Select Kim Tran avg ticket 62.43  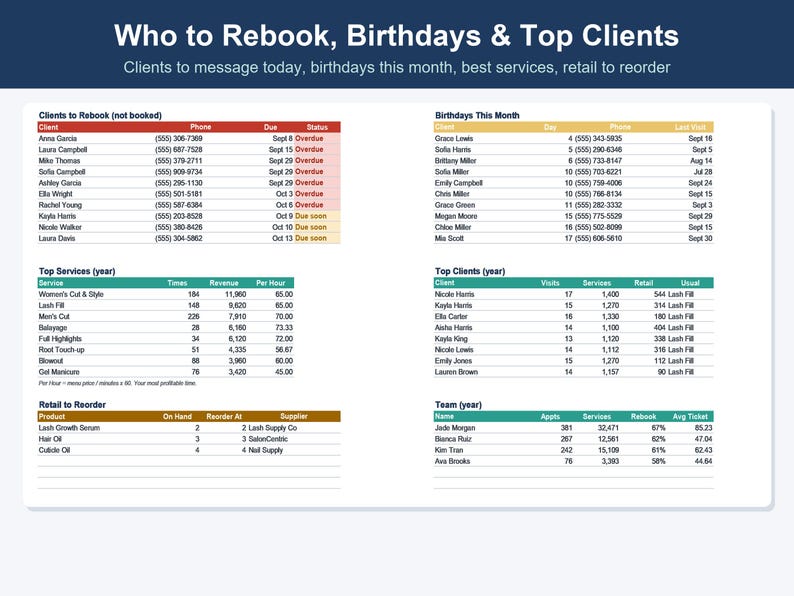(703, 450)
